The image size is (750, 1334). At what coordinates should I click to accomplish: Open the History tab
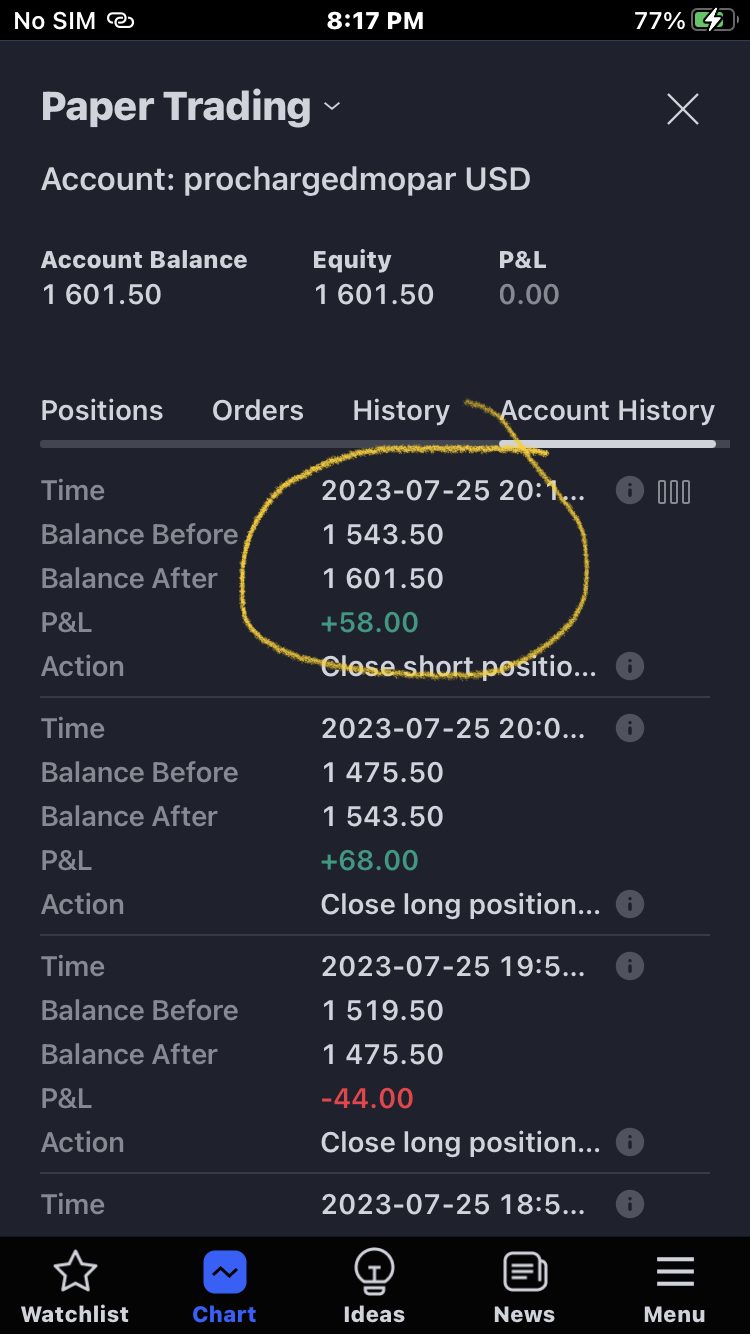pos(401,410)
